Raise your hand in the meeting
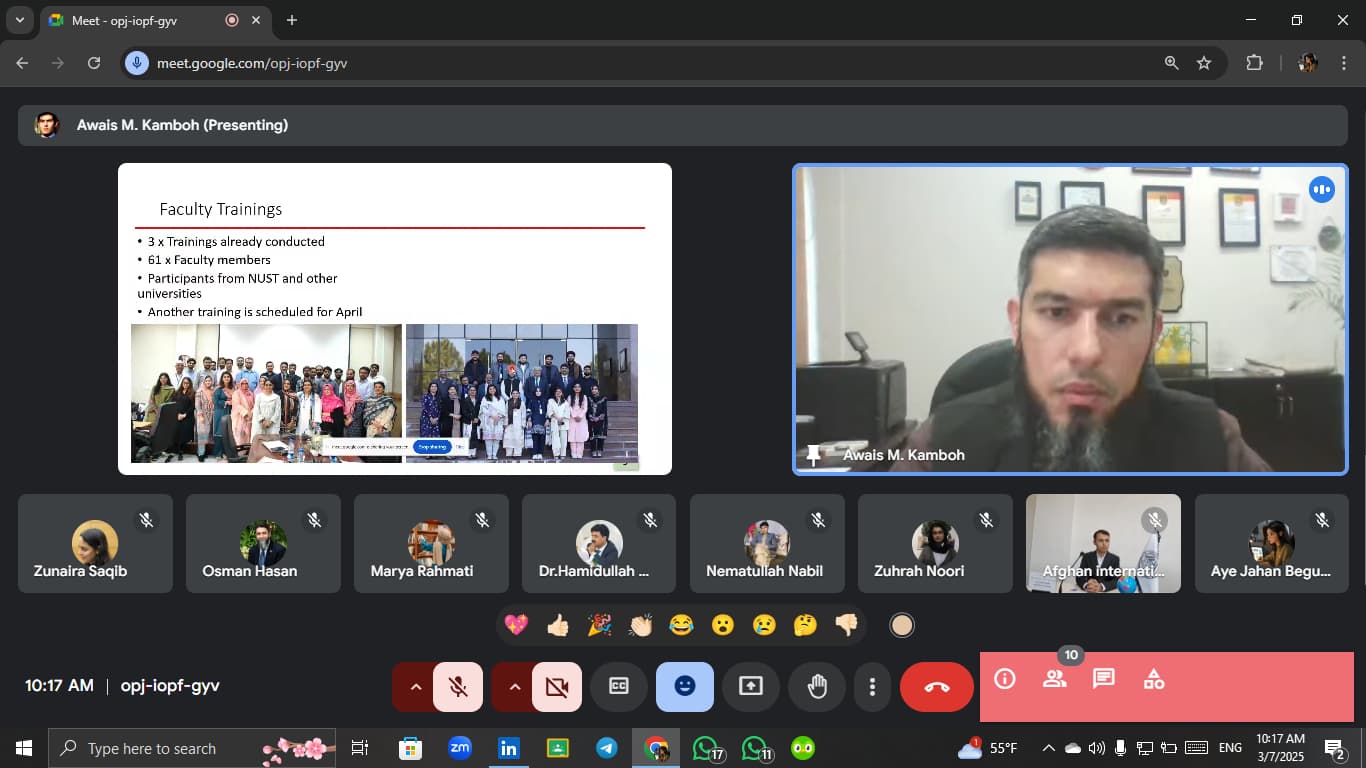 click(x=817, y=687)
